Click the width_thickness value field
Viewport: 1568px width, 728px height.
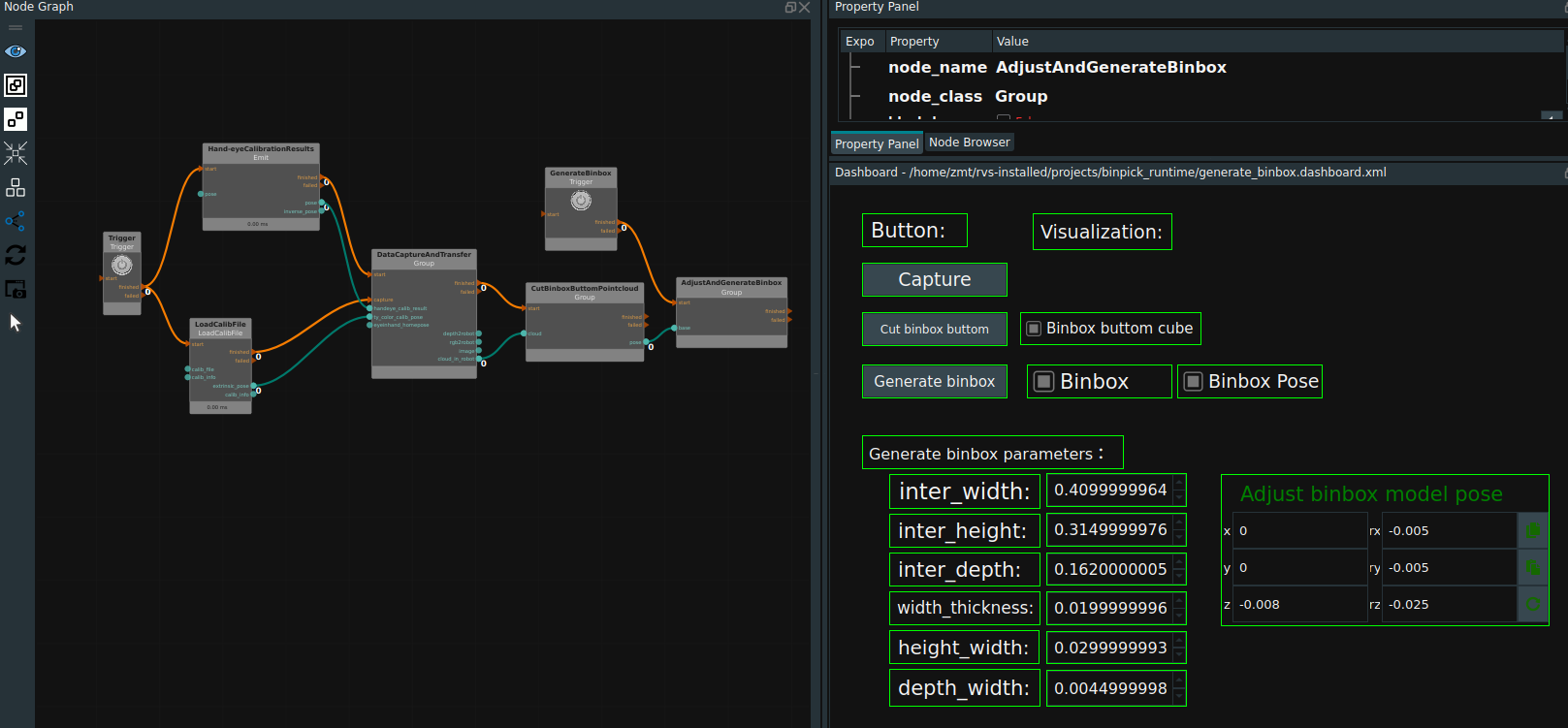(1110, 608)
